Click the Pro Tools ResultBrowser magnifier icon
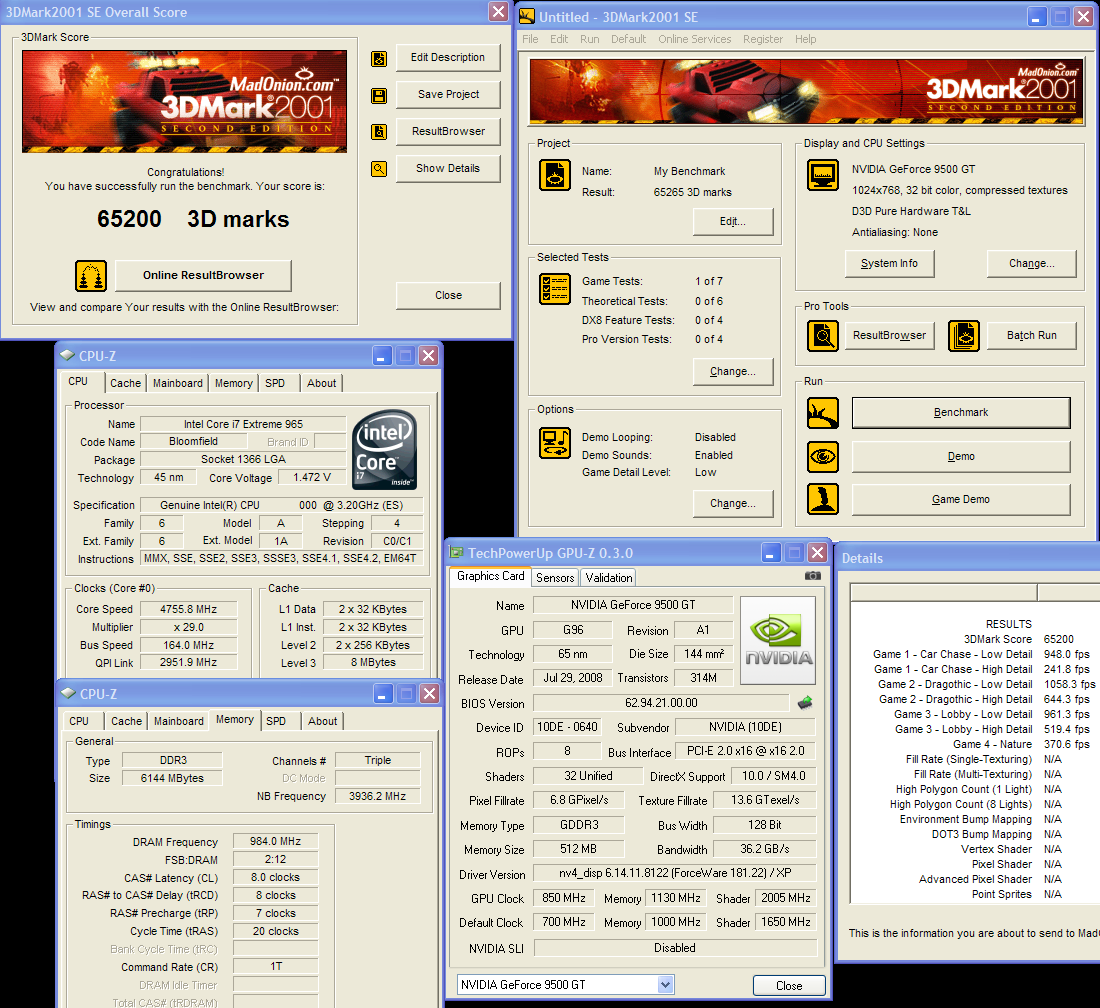The width and height of the screenshot is (1100, 1008). tap(823, 336)
